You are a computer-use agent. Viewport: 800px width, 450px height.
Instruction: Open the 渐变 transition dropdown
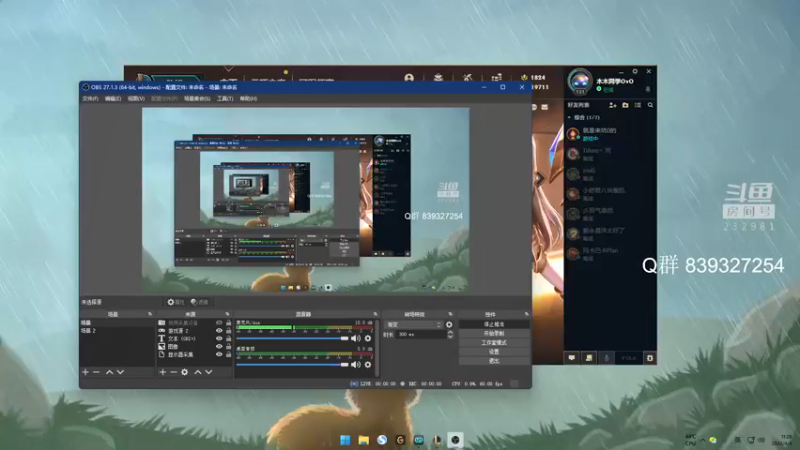413,324
